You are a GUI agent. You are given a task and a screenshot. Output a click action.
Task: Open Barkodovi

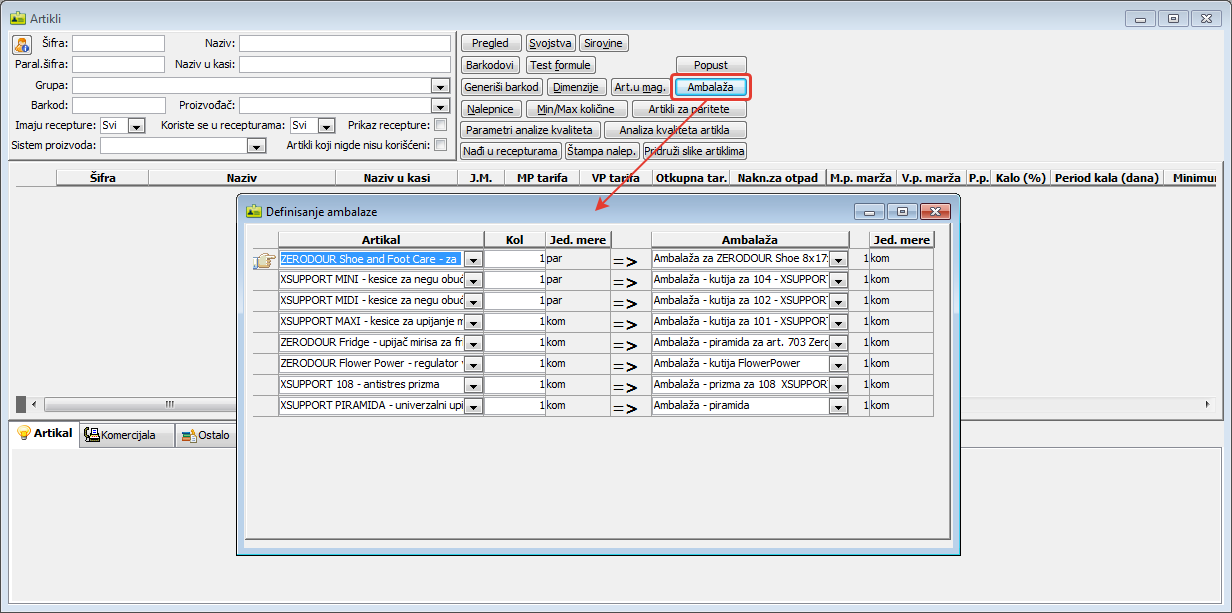[x=491, y=65]
